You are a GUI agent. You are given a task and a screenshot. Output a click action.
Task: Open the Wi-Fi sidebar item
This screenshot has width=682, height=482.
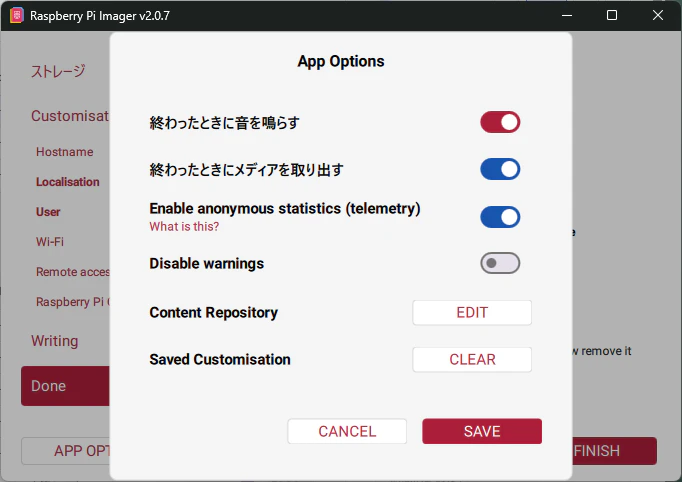(x=50, y=241)
